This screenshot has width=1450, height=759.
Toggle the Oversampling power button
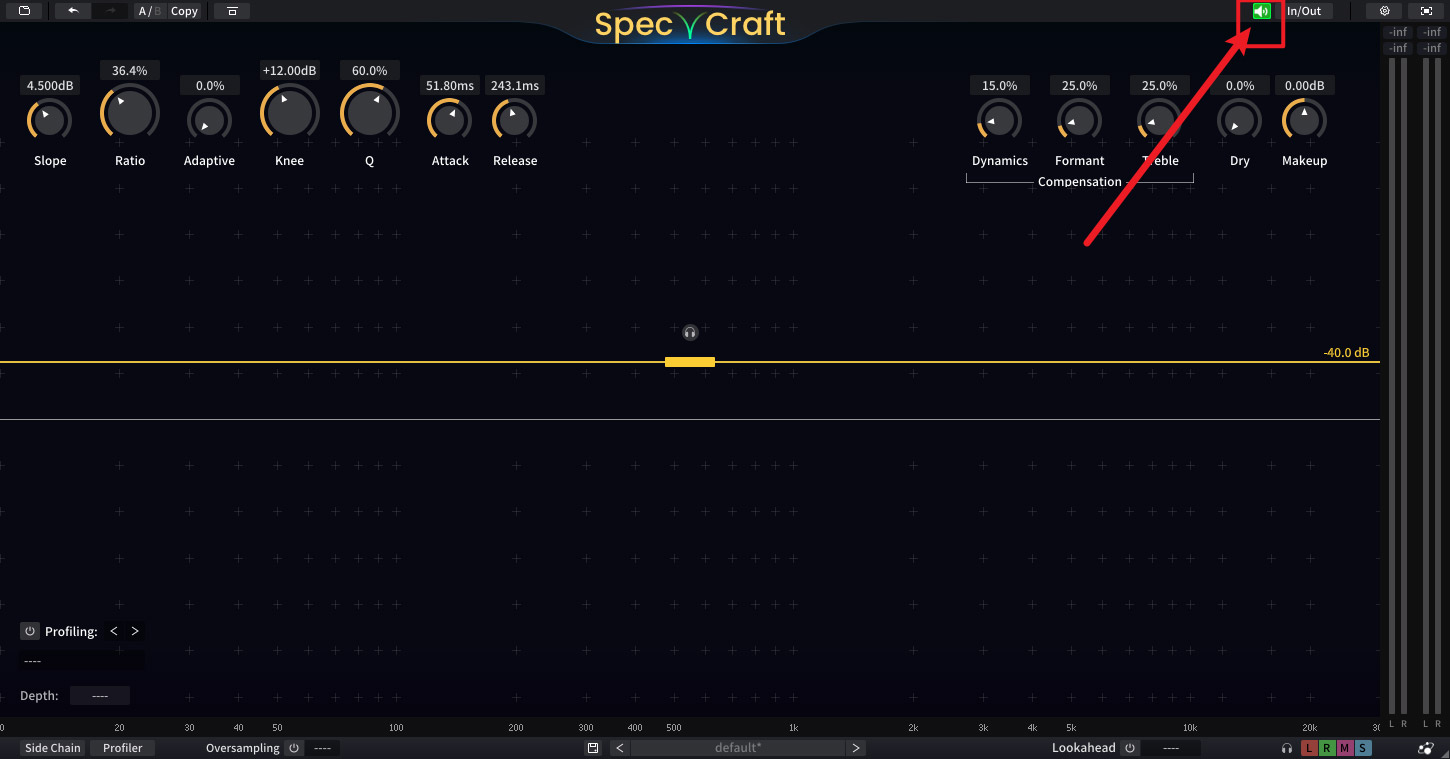point(294,748)
